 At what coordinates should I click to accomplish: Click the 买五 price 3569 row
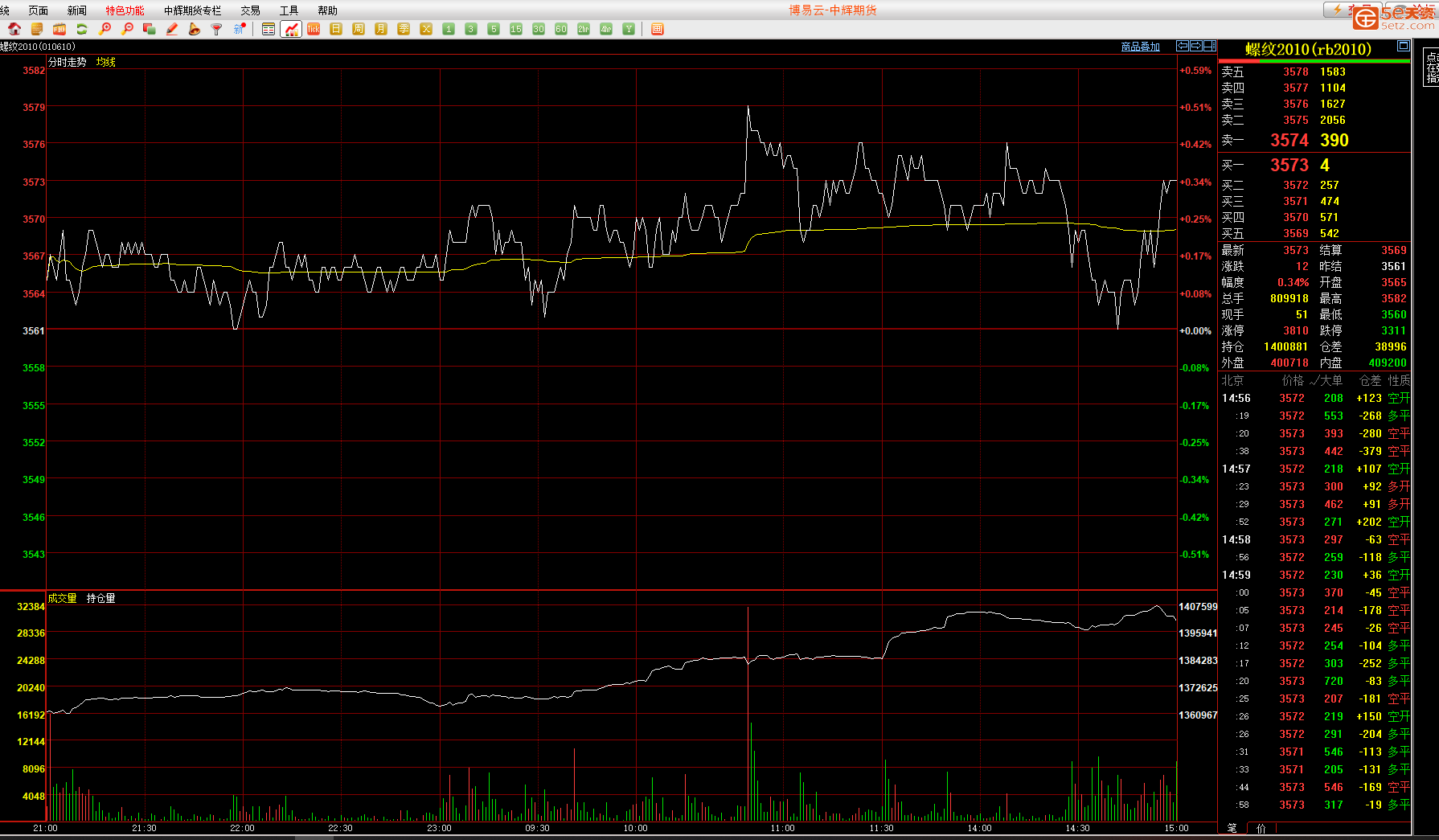pos(1314,233)
